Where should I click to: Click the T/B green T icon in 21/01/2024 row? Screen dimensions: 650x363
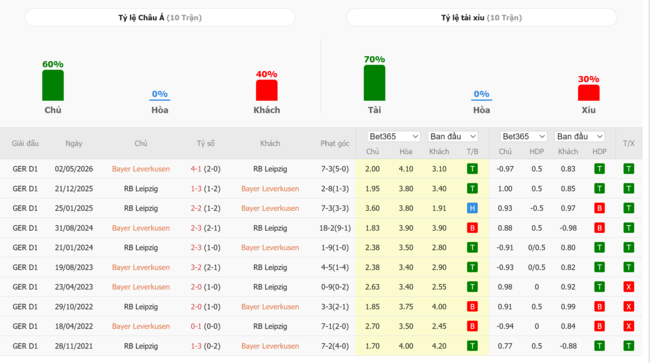click(472, 248)
